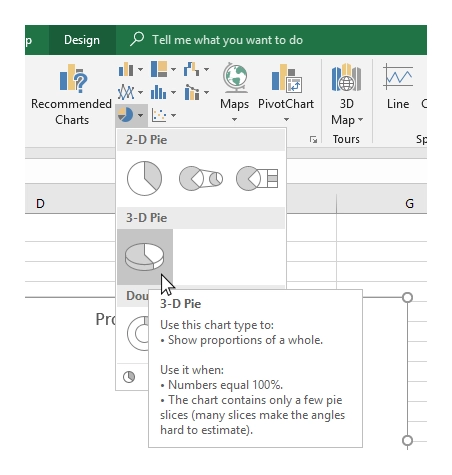
Task: Pick the Bar of Pie chart
Action: pos(257,179)
